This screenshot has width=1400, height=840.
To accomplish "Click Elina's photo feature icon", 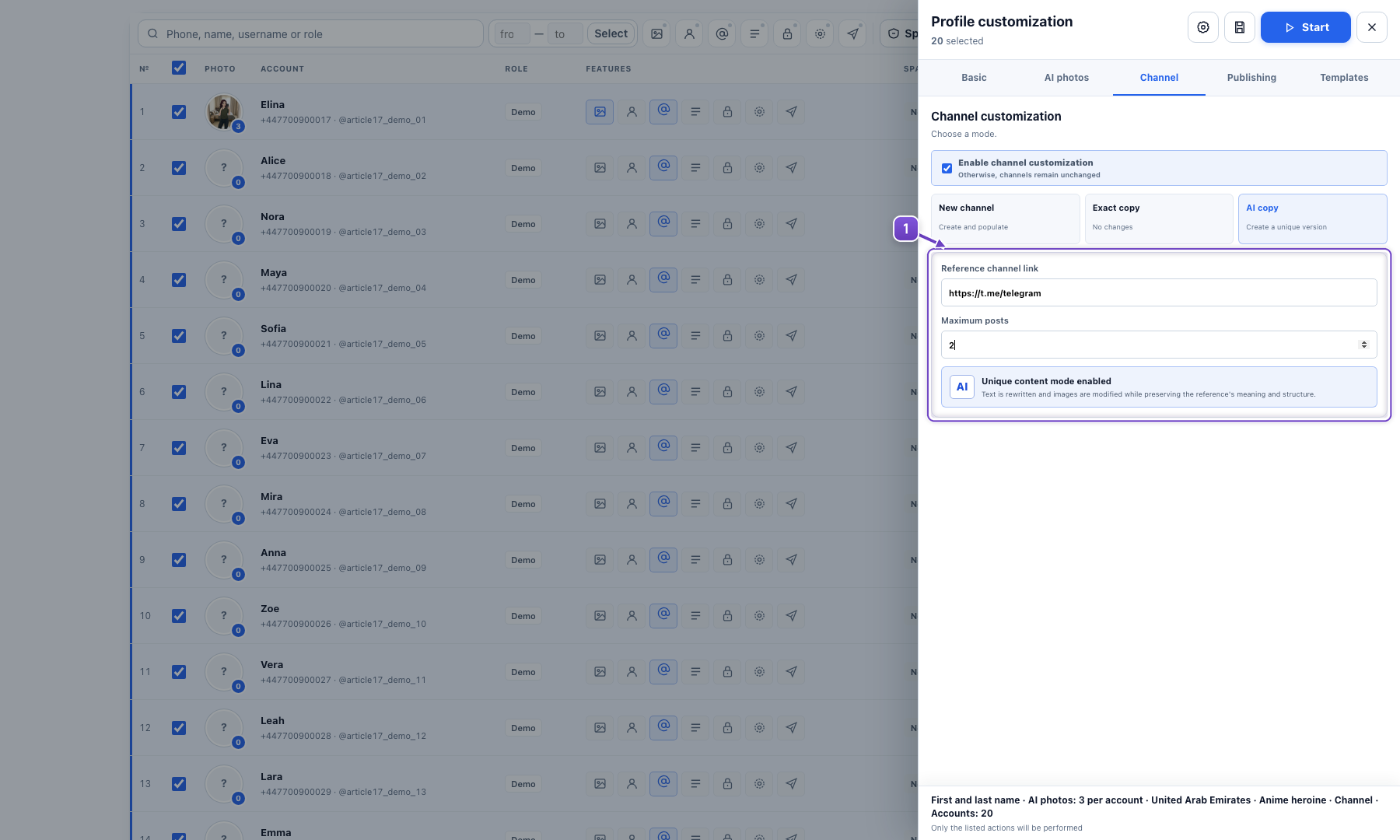I will coord(600,112).
